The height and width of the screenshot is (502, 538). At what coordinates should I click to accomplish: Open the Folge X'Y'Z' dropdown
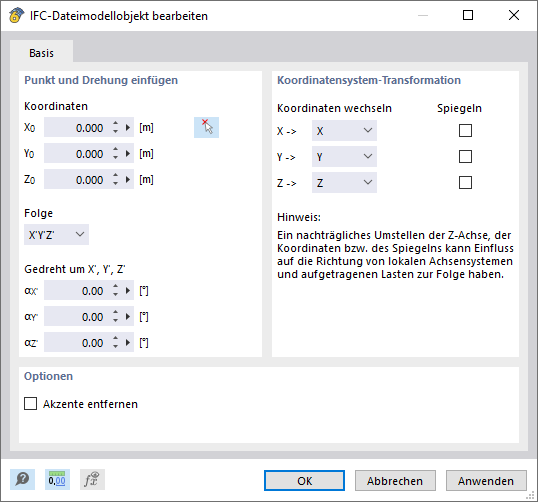point(56,235)
